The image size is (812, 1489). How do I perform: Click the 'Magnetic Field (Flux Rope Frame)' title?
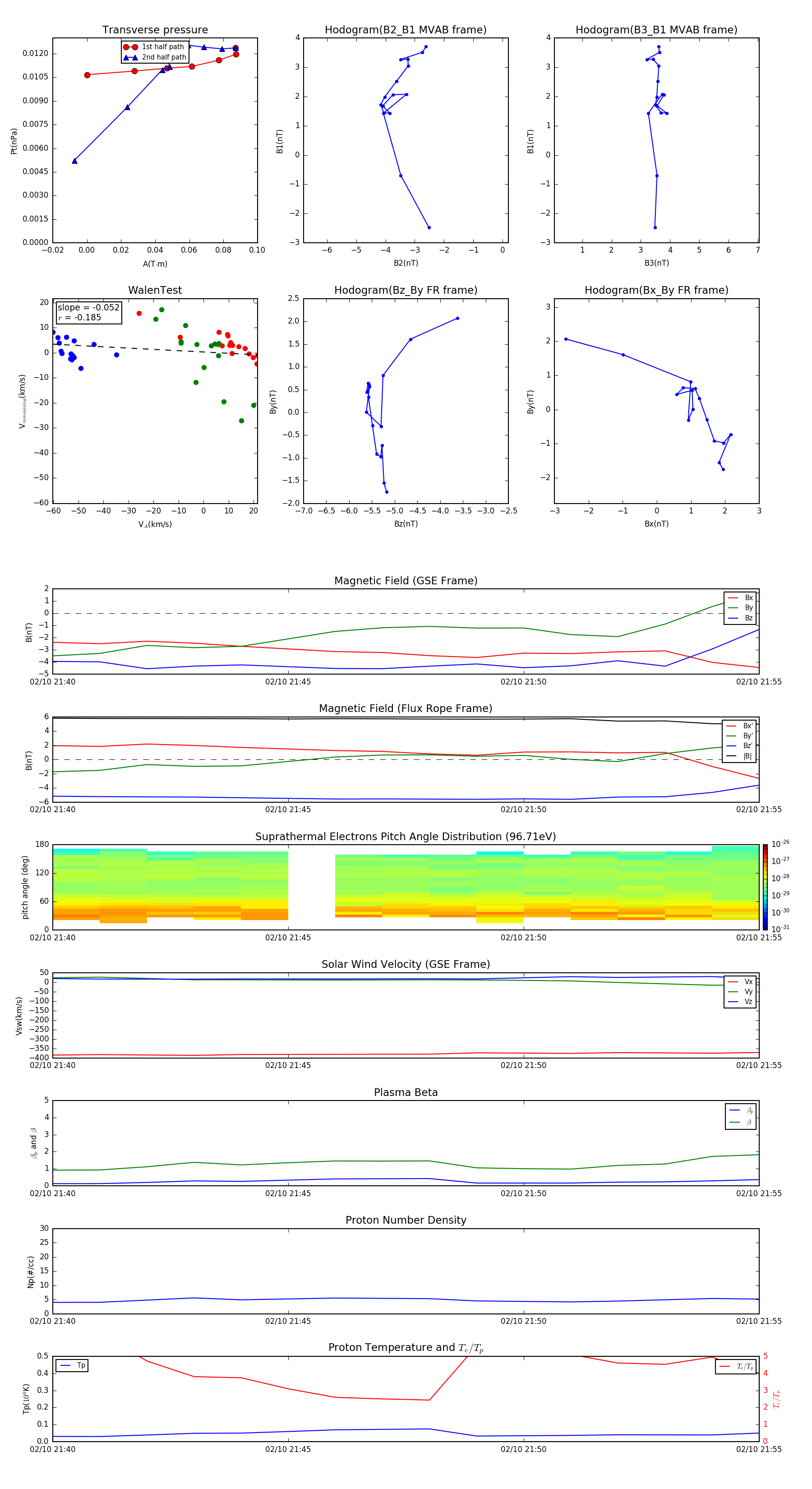[406, 709]
